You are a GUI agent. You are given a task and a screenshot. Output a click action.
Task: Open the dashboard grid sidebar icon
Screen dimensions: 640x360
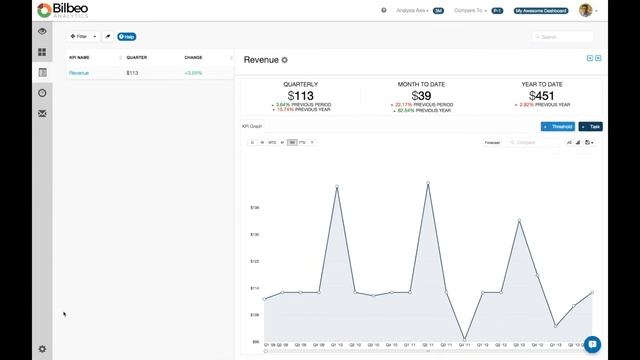tap(42, 52)
